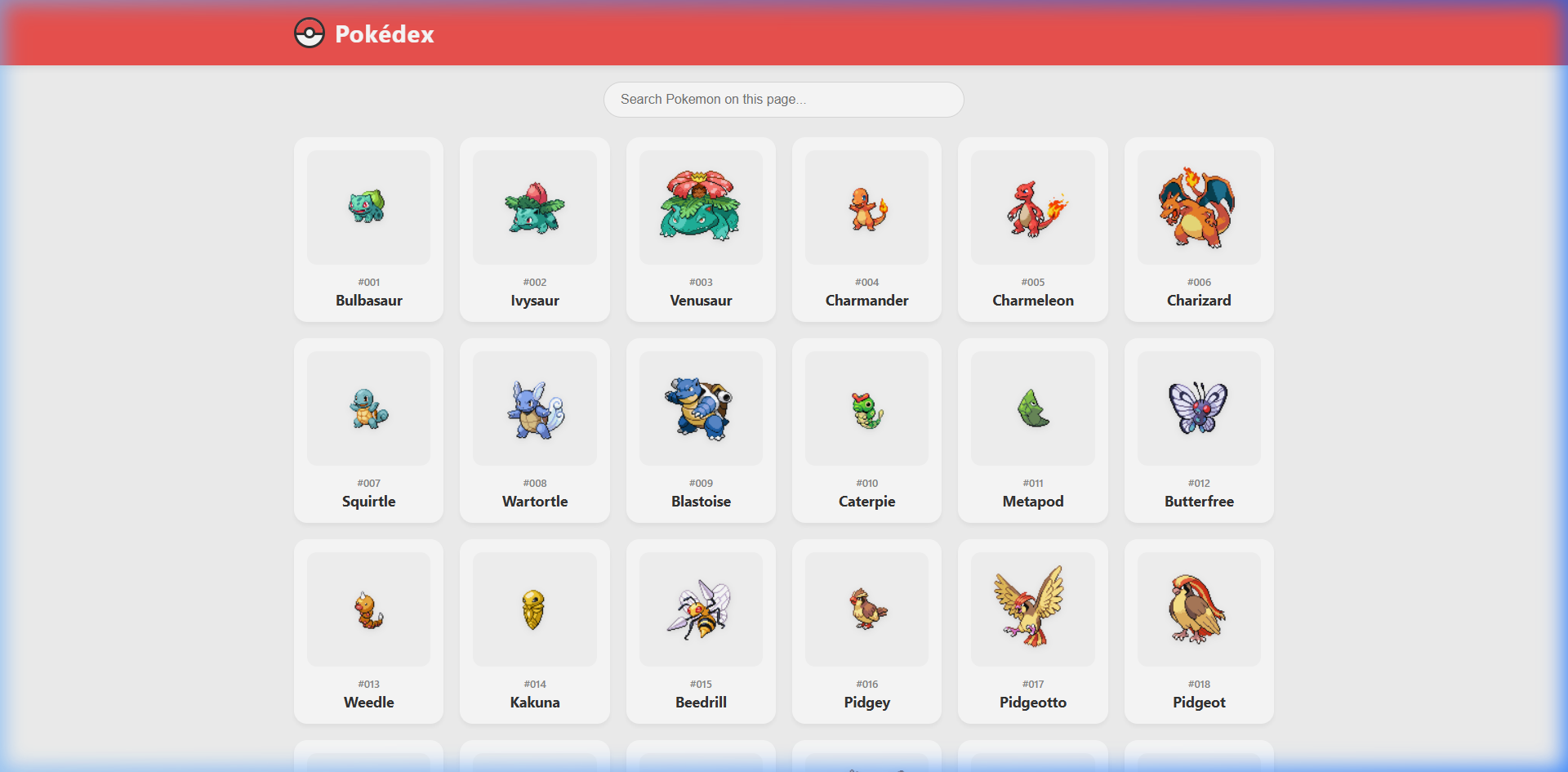Select the Wartortle name label
The width and height of the screenshot is (1568, 772).
(x=535, y=502)
